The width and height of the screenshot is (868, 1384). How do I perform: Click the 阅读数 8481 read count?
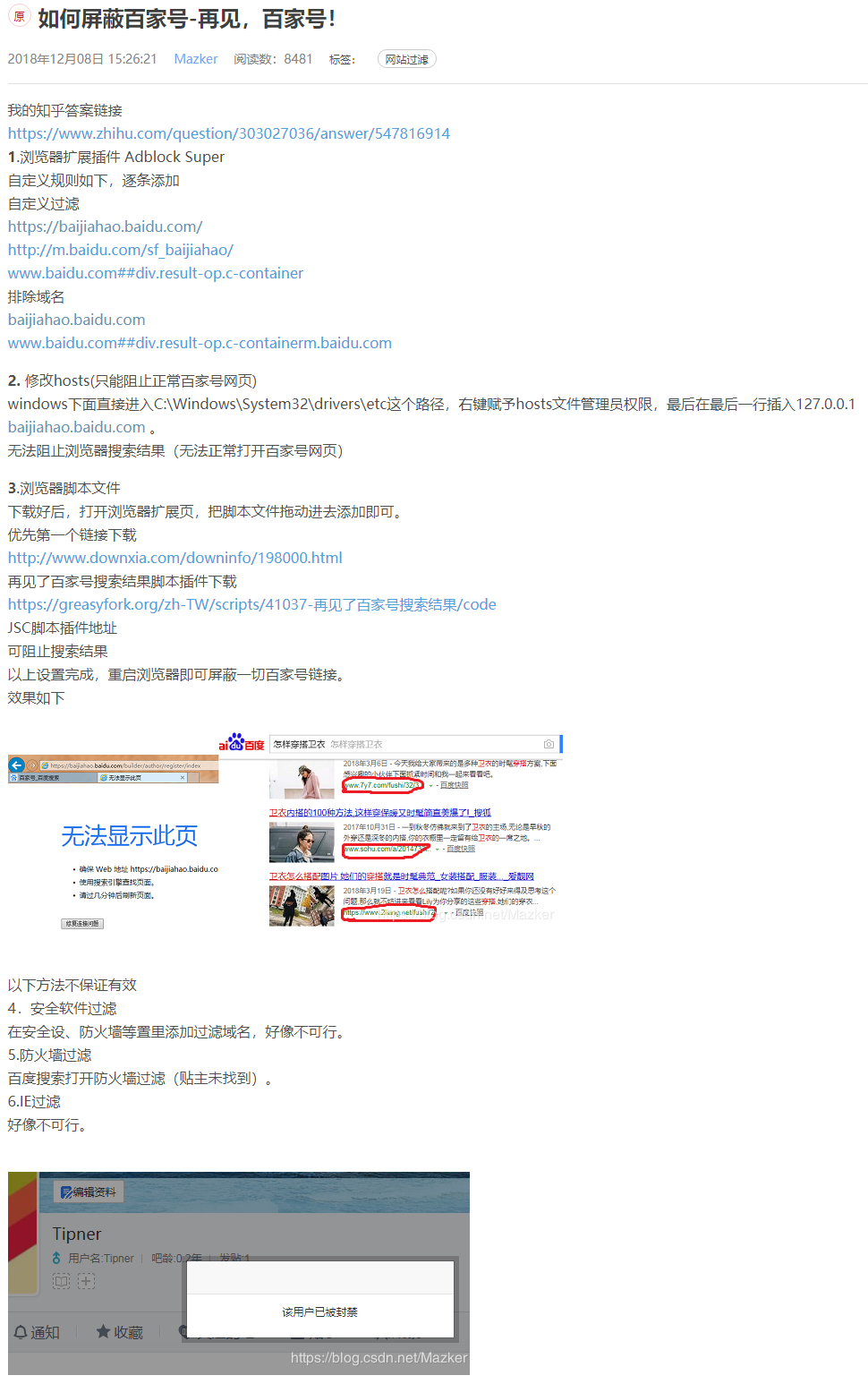[273, 59]
